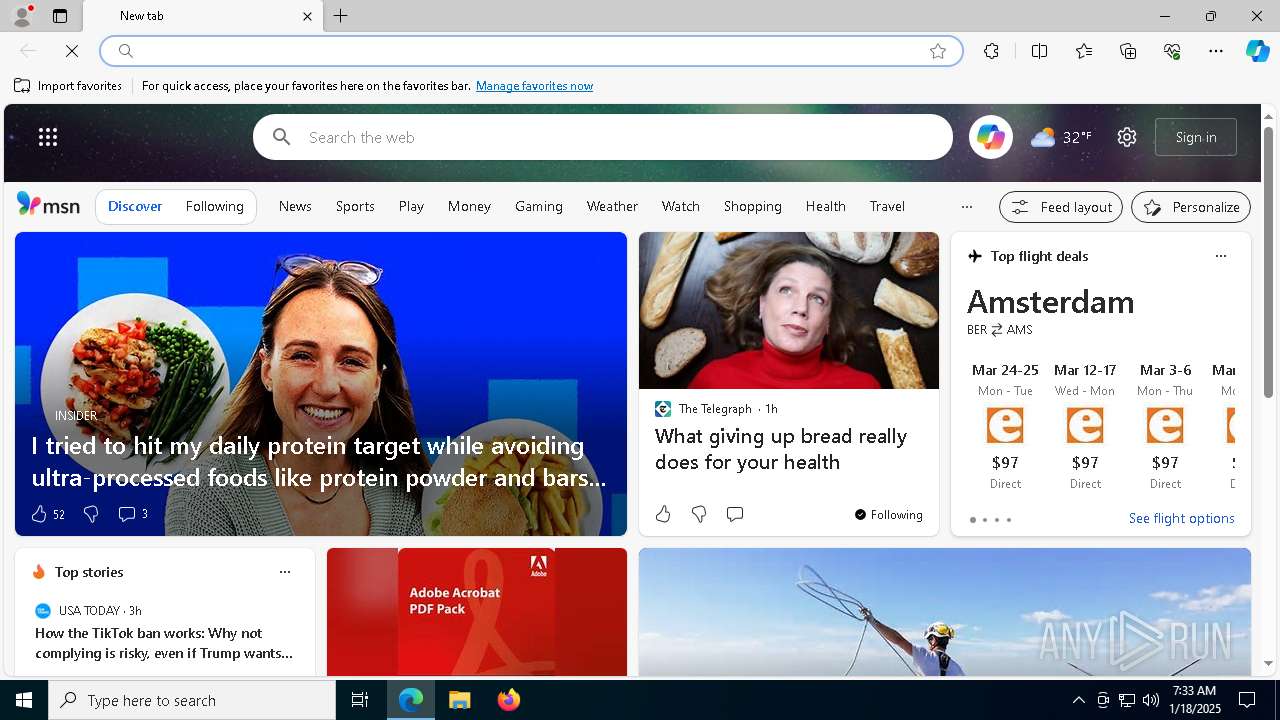Open the Edge profile icon
The width and height of the screenshot is (1280, 720).
pos(21,16)
